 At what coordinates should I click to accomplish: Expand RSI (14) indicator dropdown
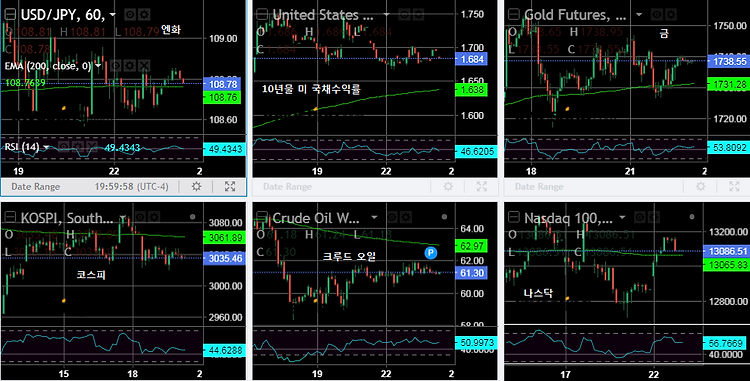tap(46, 147)
